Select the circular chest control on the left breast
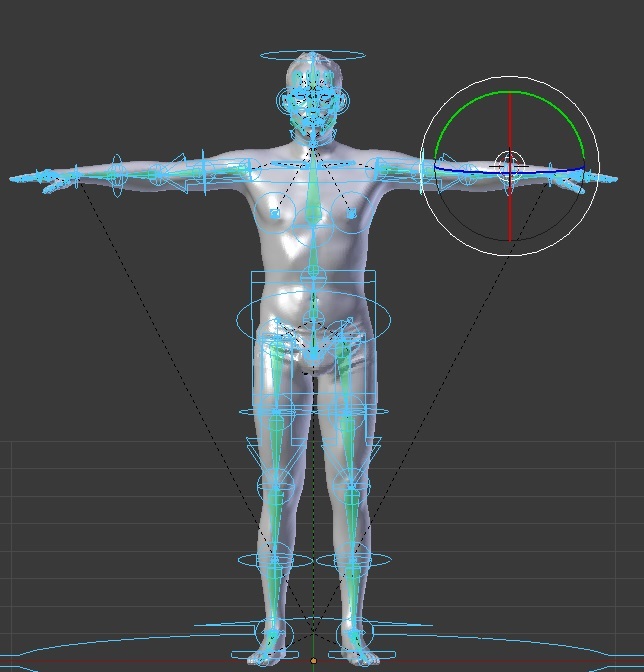 point(275,213)
